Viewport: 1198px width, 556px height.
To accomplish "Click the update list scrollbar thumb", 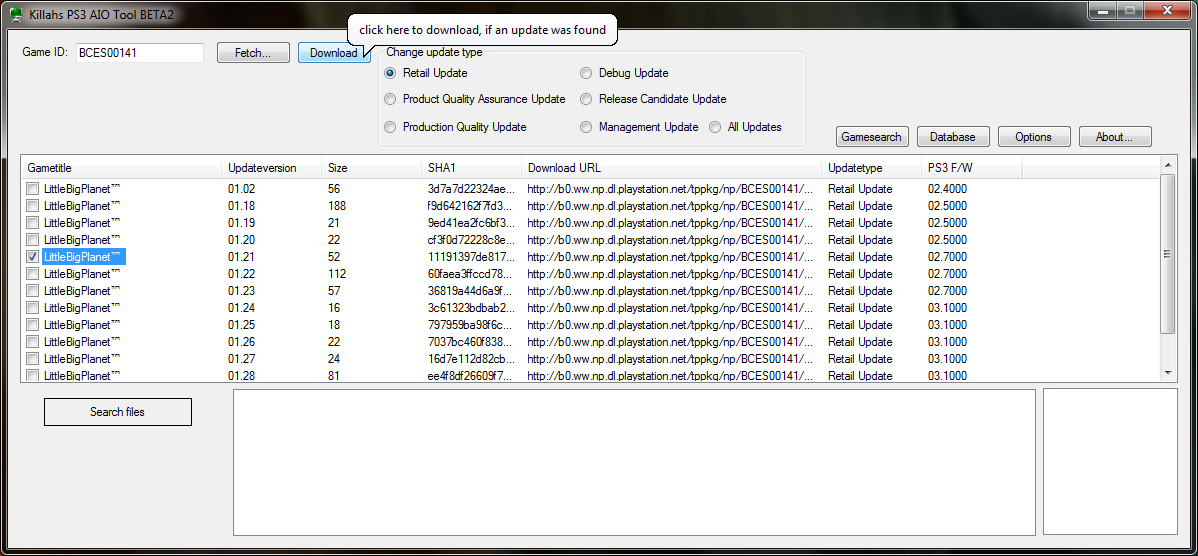I will (x=1167, y=254).
